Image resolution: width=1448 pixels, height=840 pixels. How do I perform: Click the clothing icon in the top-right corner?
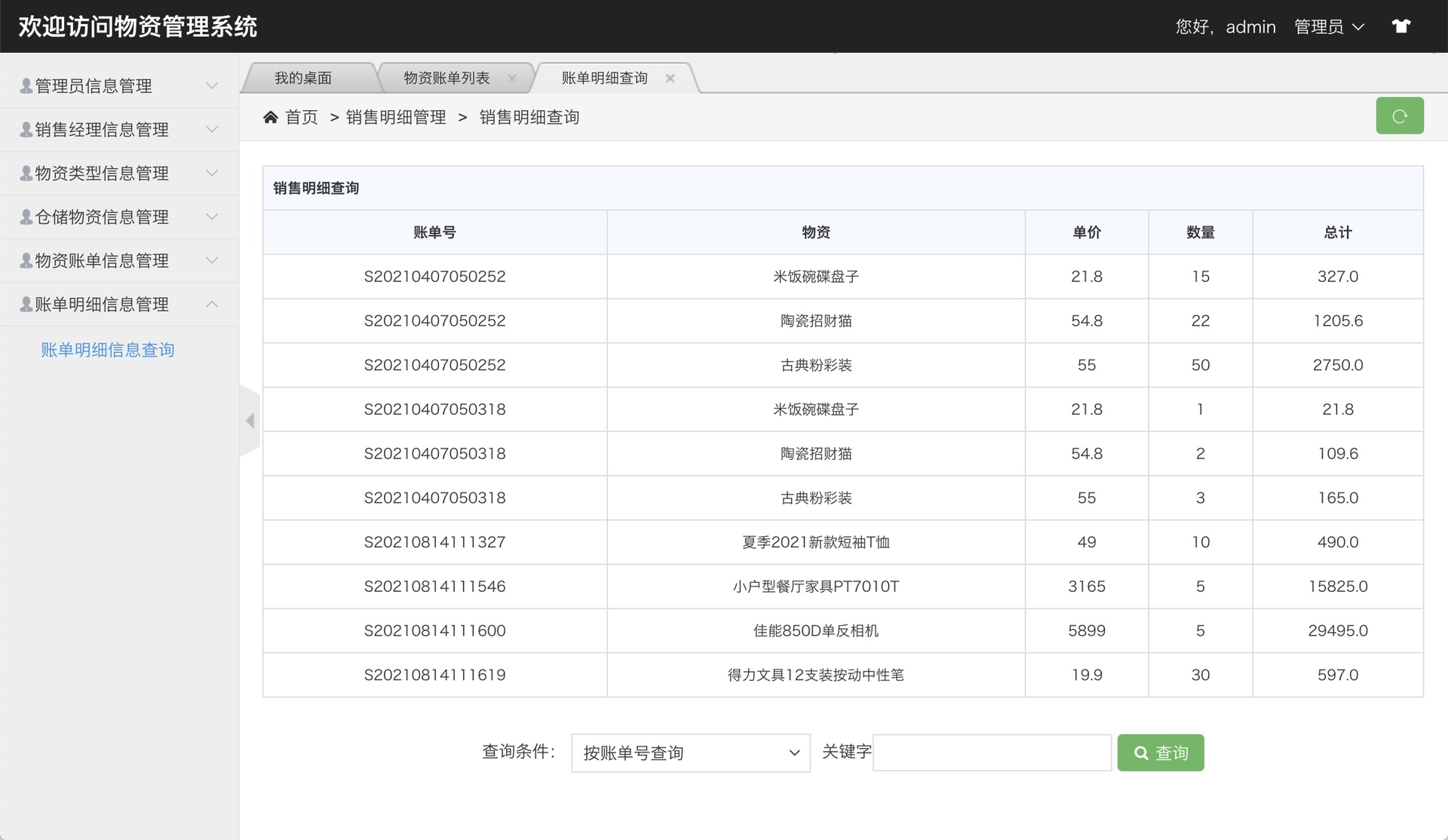pyautogui.click(x=1401, y=26)
